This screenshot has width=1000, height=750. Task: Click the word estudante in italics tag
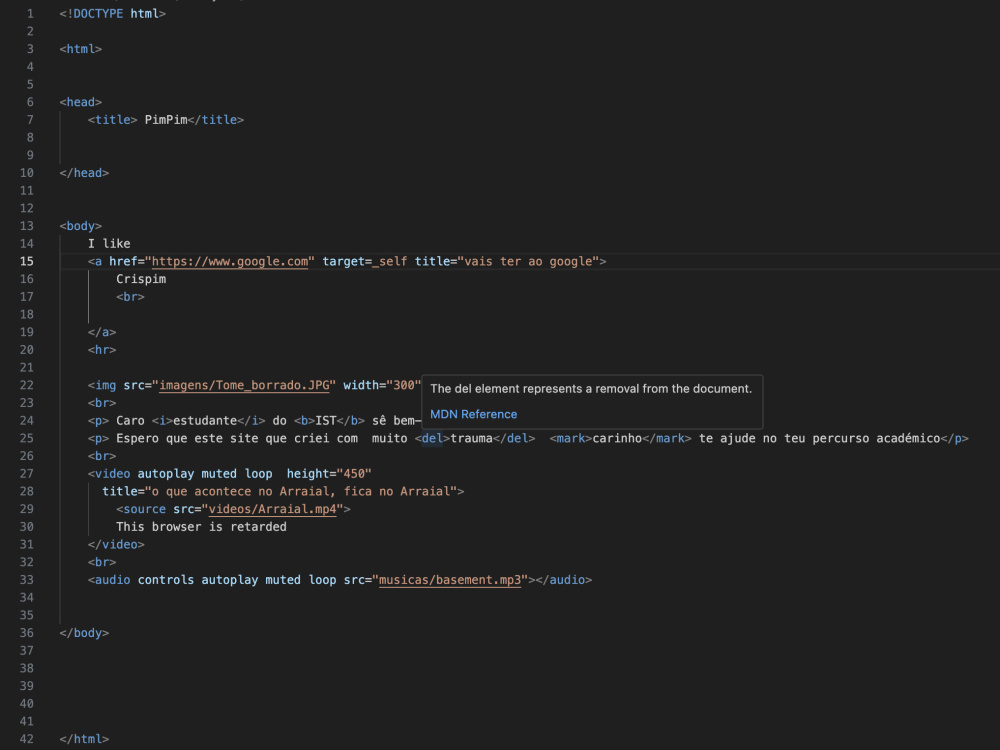[205, 420]
